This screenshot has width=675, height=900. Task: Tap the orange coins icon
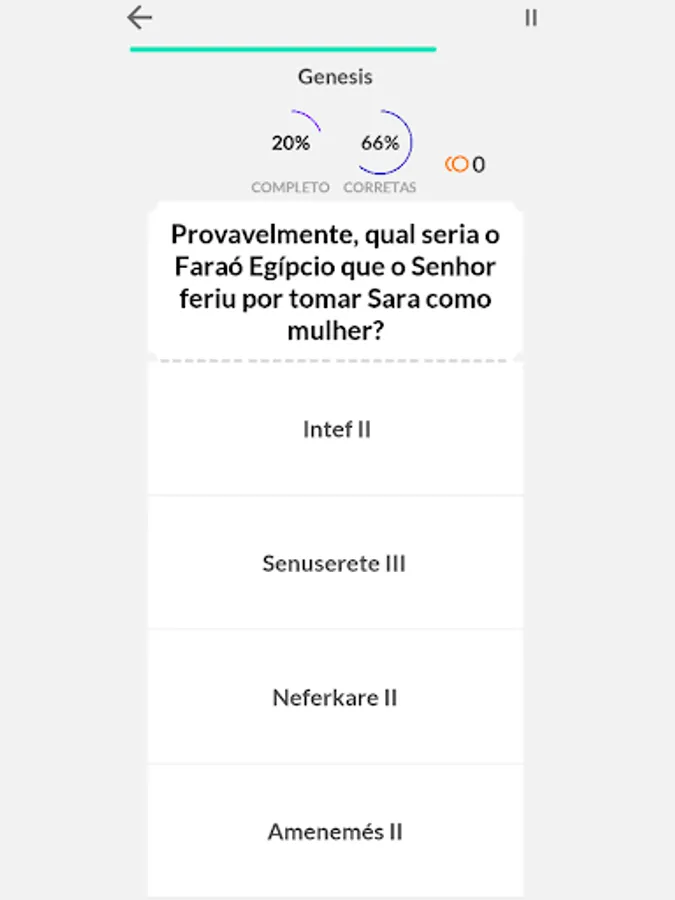[x=457, y=164]
